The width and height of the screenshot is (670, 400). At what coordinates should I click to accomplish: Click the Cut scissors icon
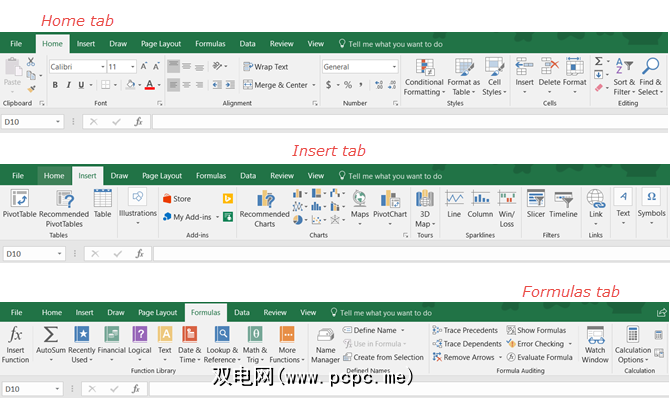(x=31, y=62)
